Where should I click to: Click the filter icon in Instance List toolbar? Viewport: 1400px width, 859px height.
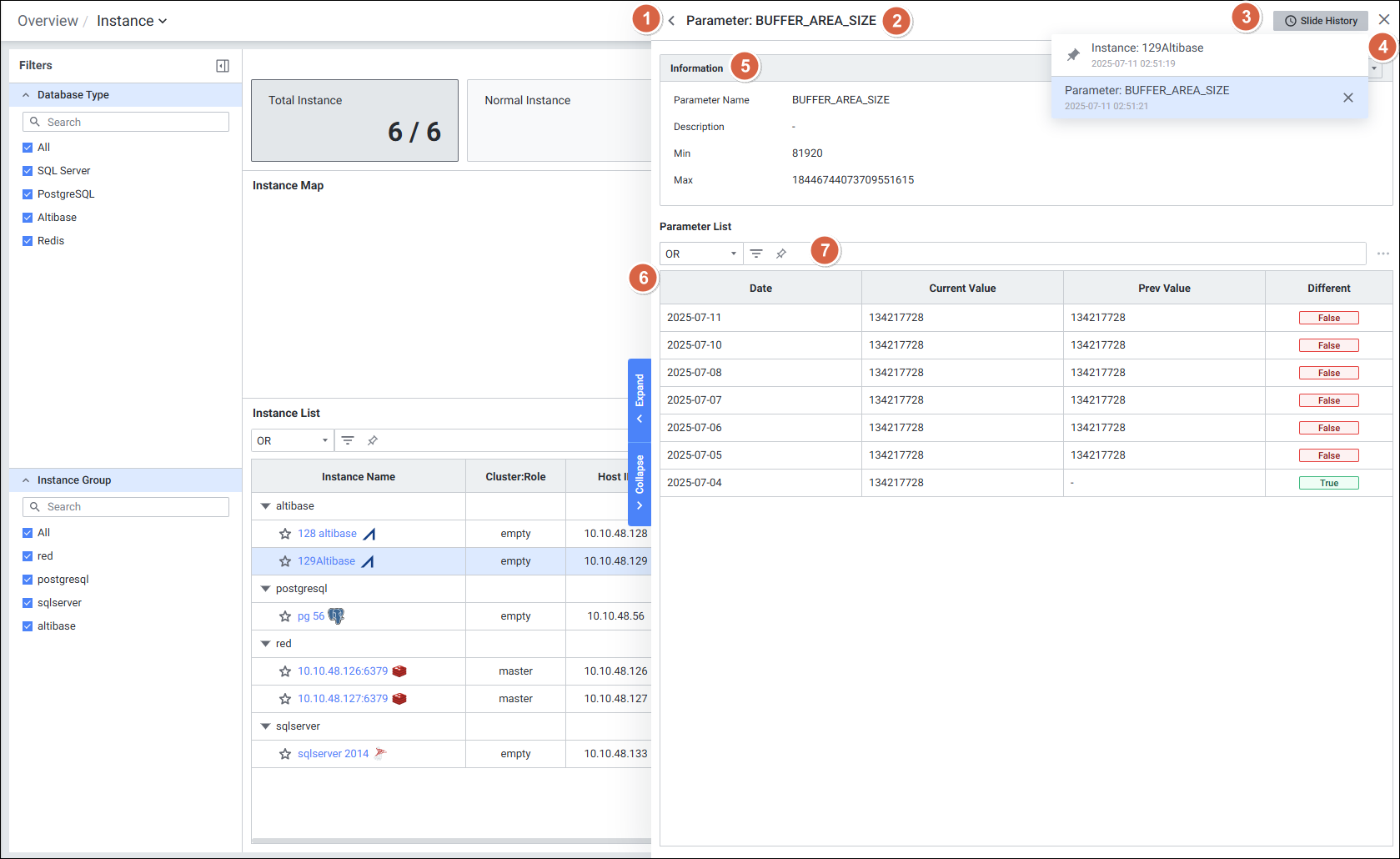coord(348,440)
